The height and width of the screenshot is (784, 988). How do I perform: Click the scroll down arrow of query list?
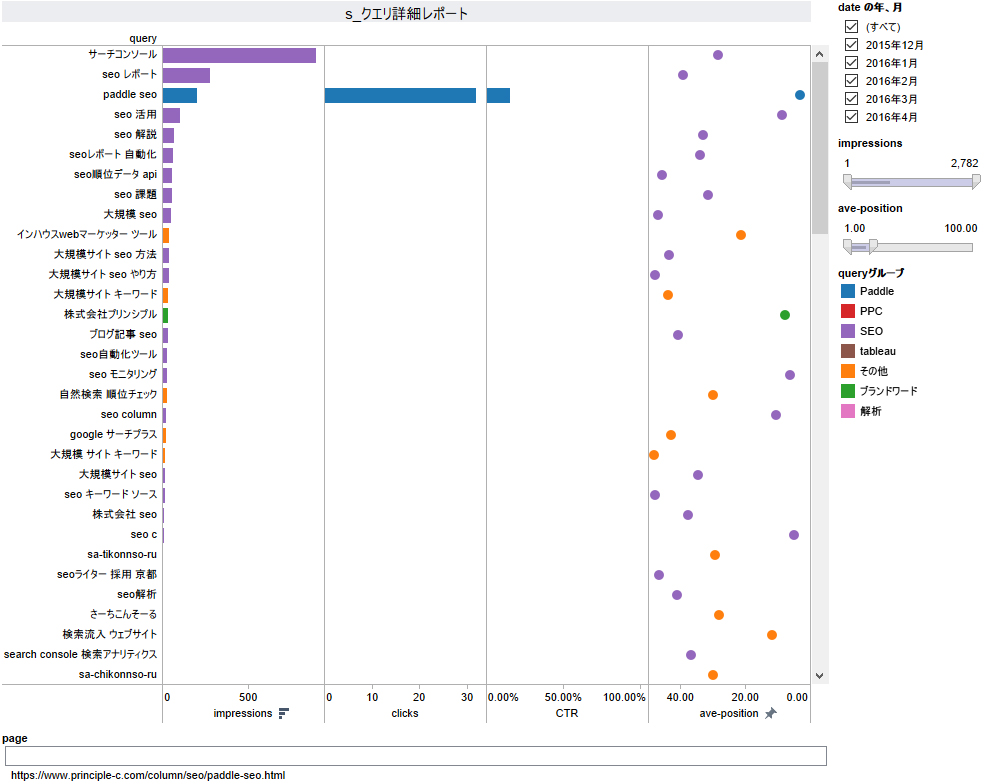tap(820, 676)
